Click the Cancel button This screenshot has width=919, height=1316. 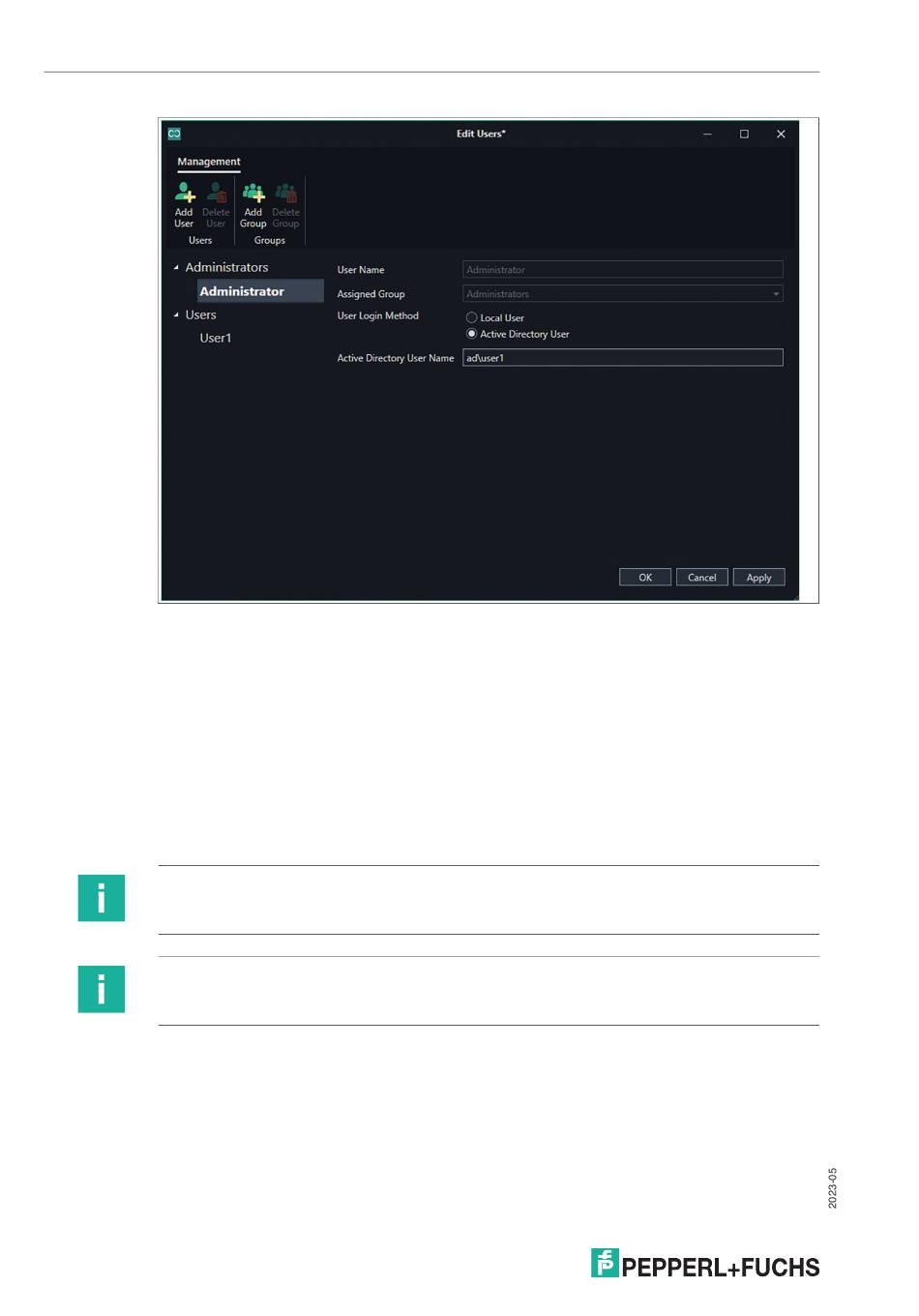point(702,578)
